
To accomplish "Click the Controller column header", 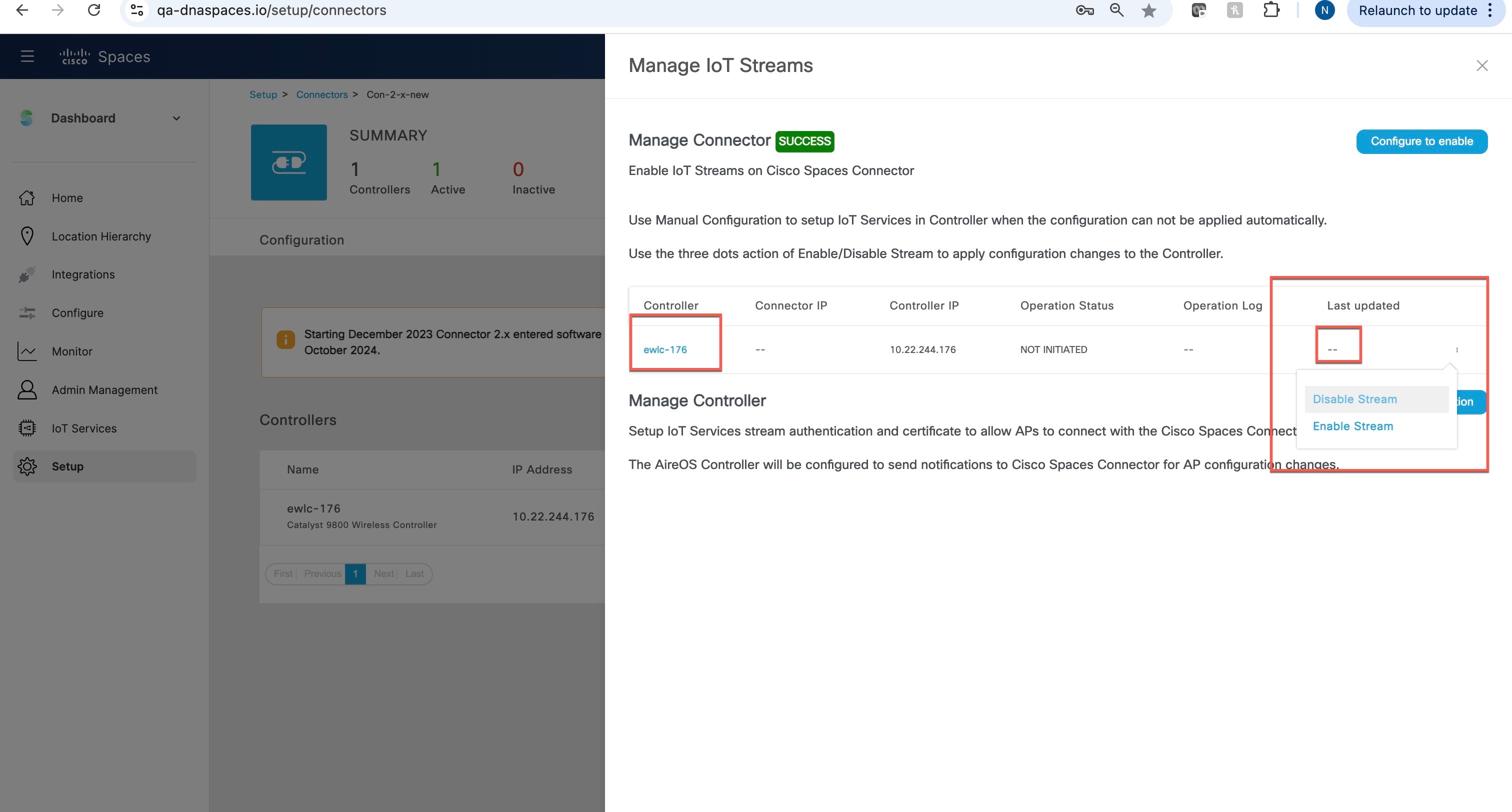I will (670, 305).
